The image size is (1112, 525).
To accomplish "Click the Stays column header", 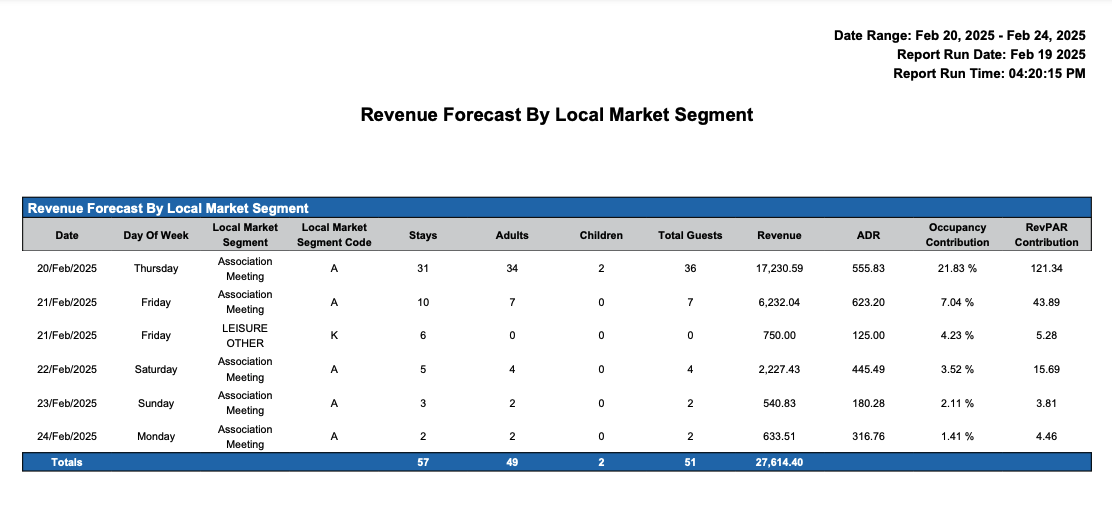I will pos(423,235).
